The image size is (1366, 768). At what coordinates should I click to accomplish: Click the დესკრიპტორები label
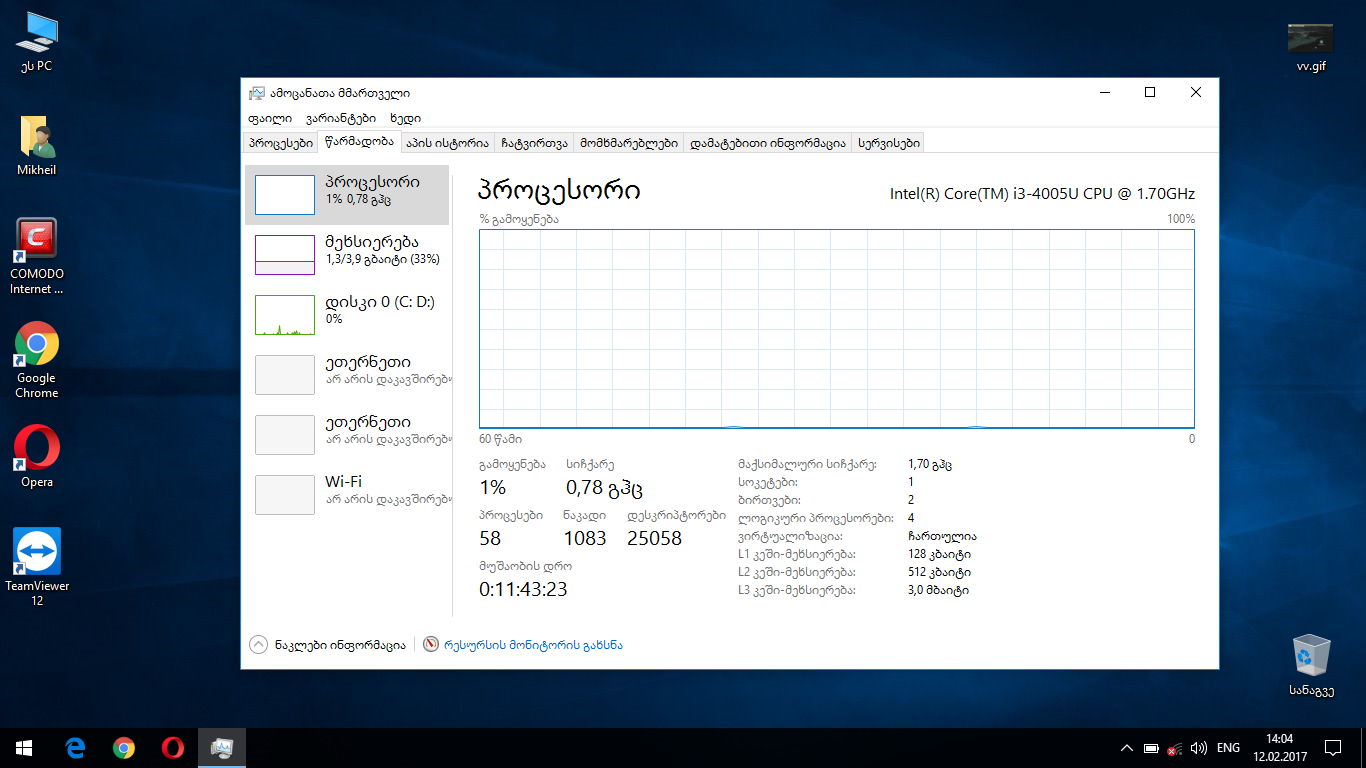point(676,515)
